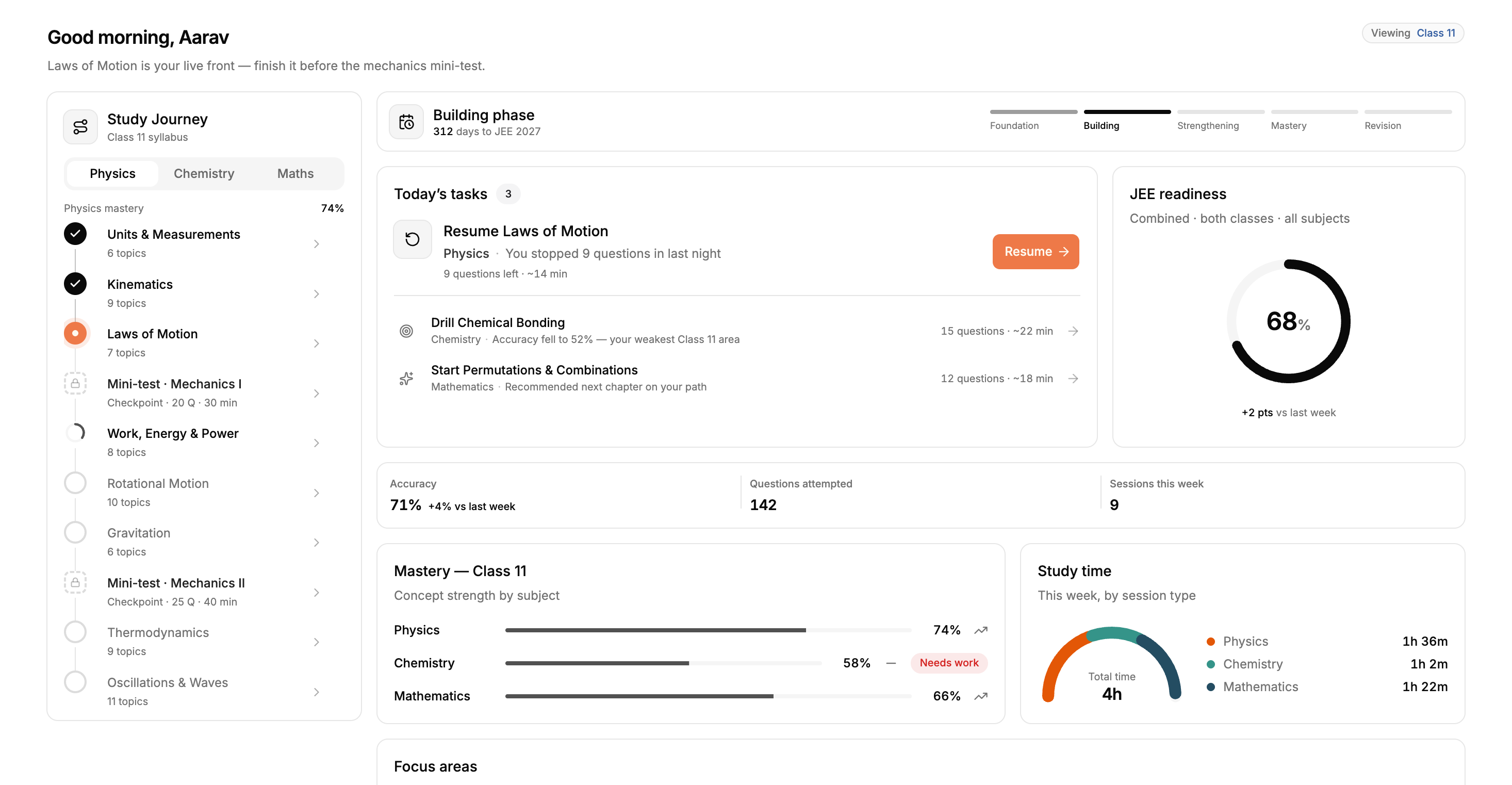Click the lock icon for Mini-test Mechanics II
Viewport: 1512px width, 785px height.
click(x=75, y=582)
